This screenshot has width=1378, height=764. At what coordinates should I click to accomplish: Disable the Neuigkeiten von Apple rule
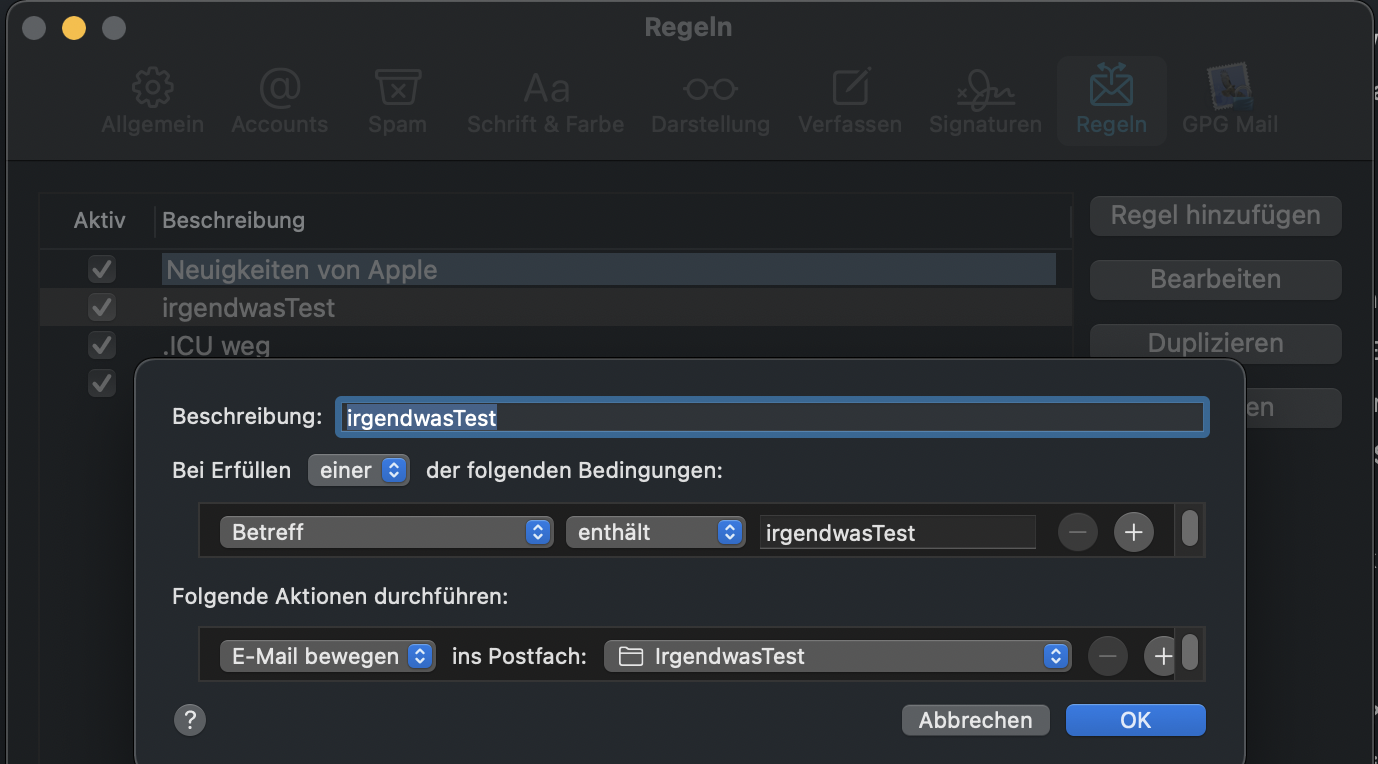point(102,269)
